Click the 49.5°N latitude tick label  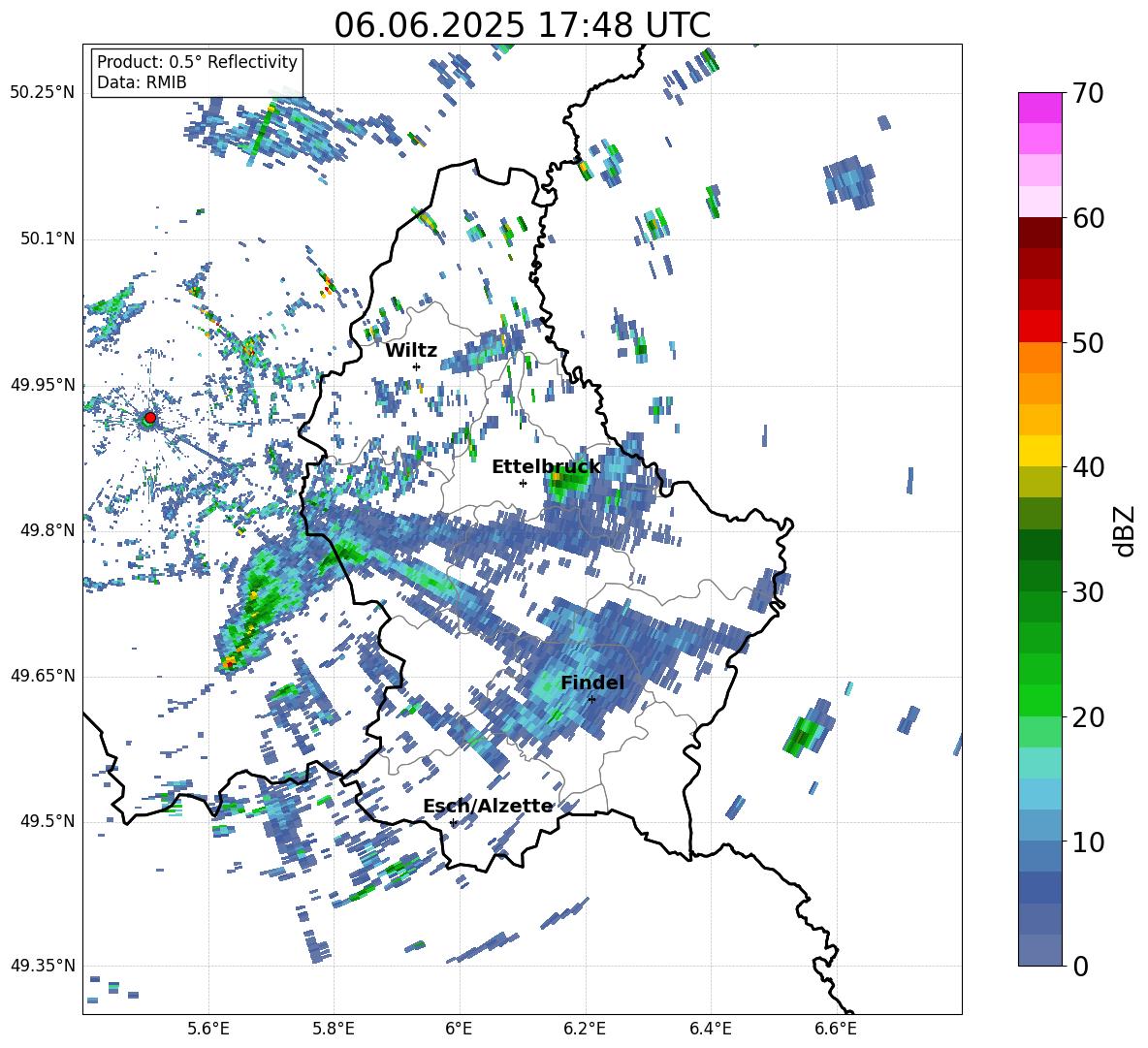click(x=47, y=821)
